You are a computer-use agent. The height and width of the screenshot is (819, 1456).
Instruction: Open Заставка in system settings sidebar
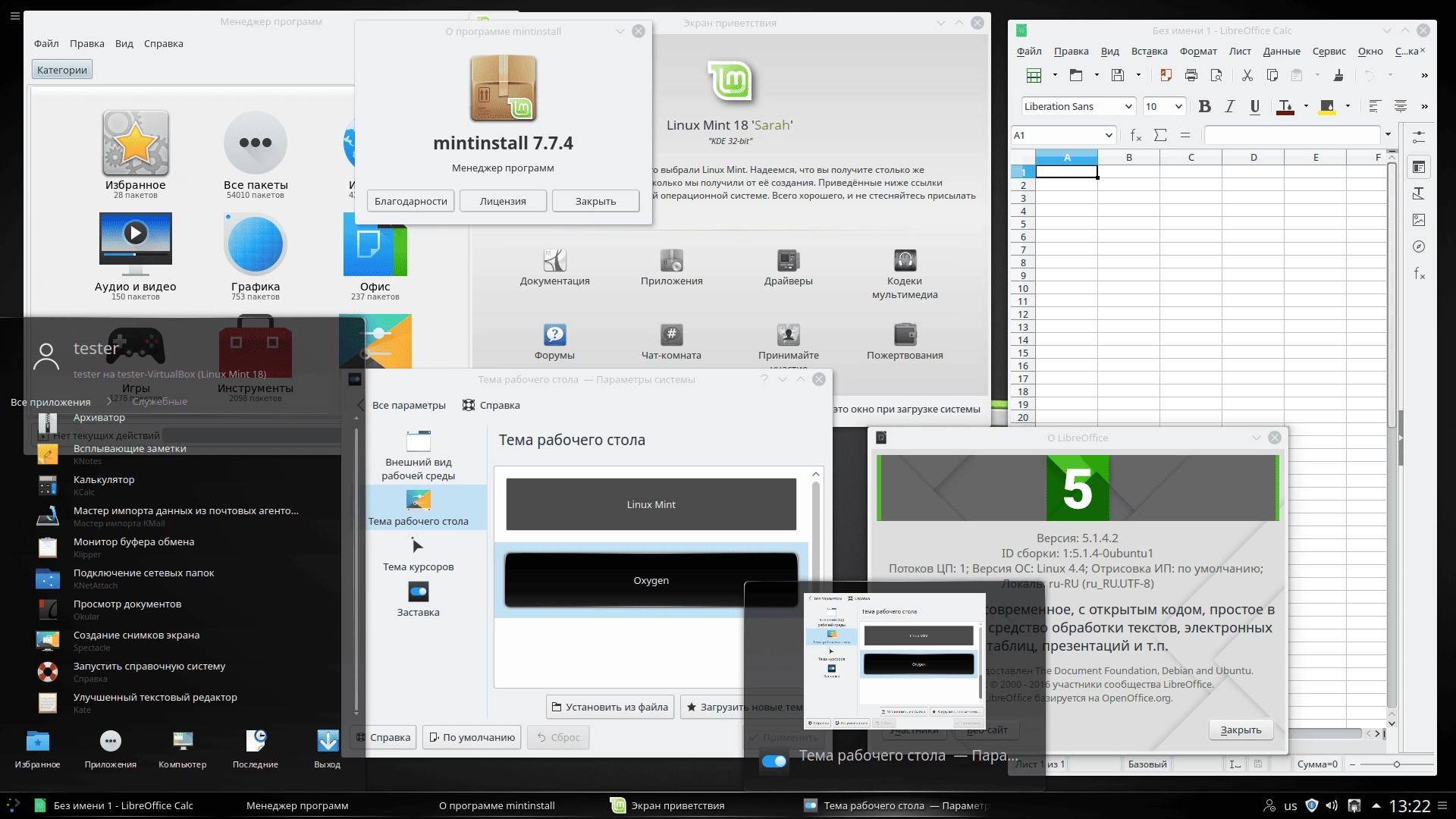418,600
